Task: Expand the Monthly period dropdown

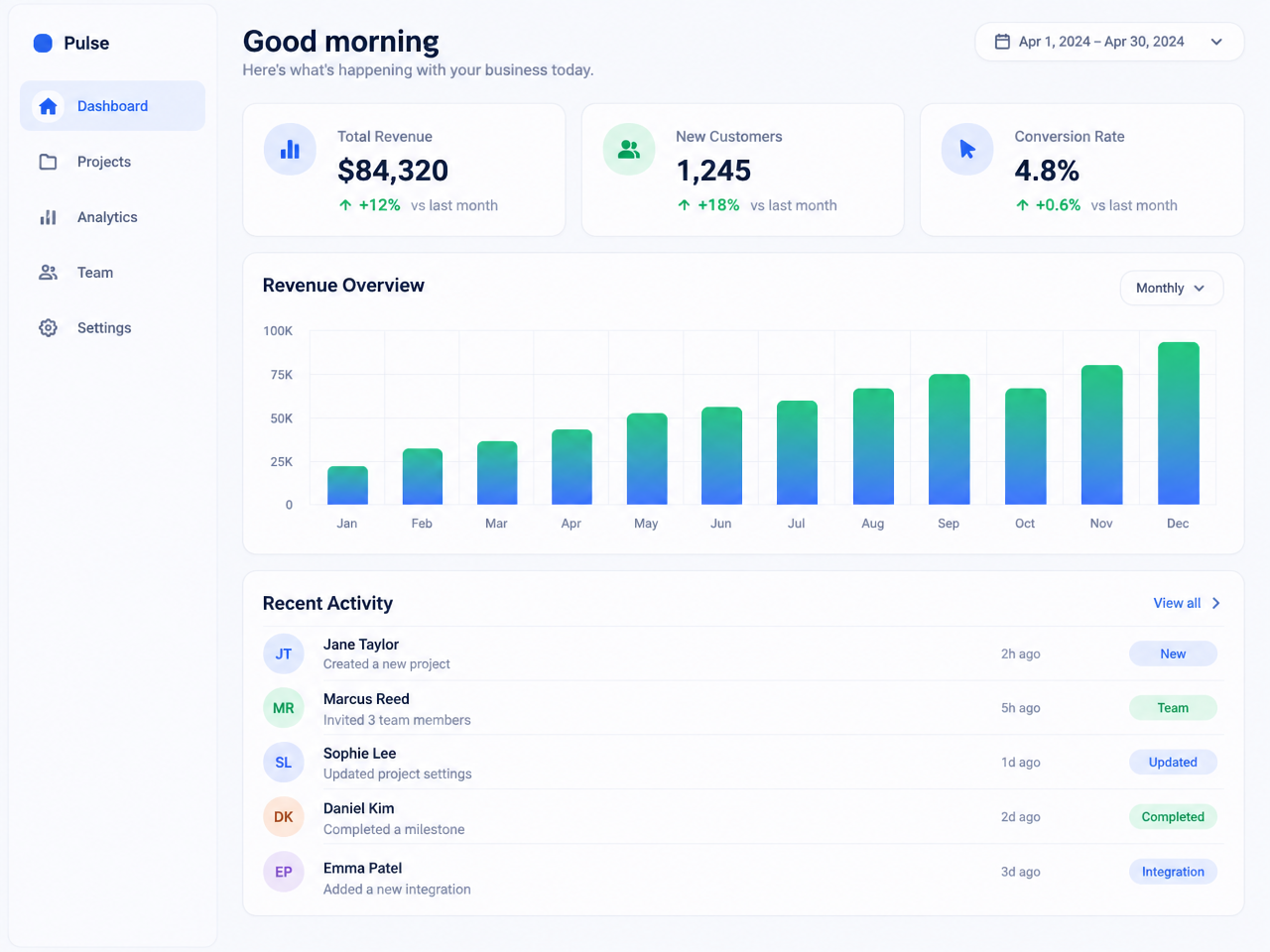Action: click(x=1172, y=289)
